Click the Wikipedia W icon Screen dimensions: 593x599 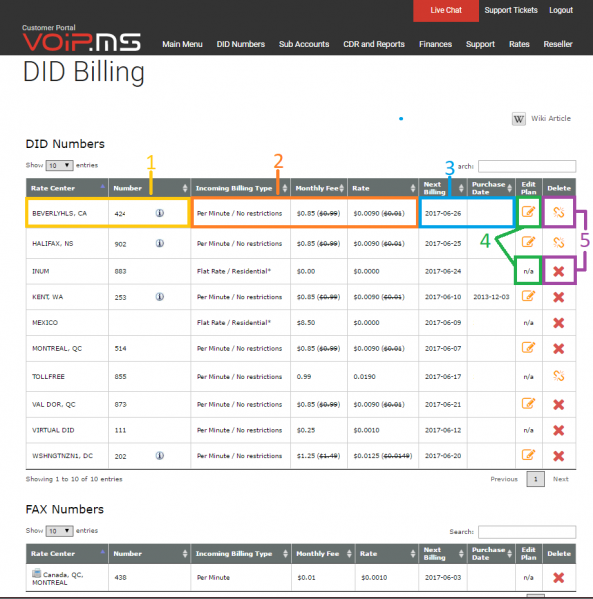(x=518, y=119)
